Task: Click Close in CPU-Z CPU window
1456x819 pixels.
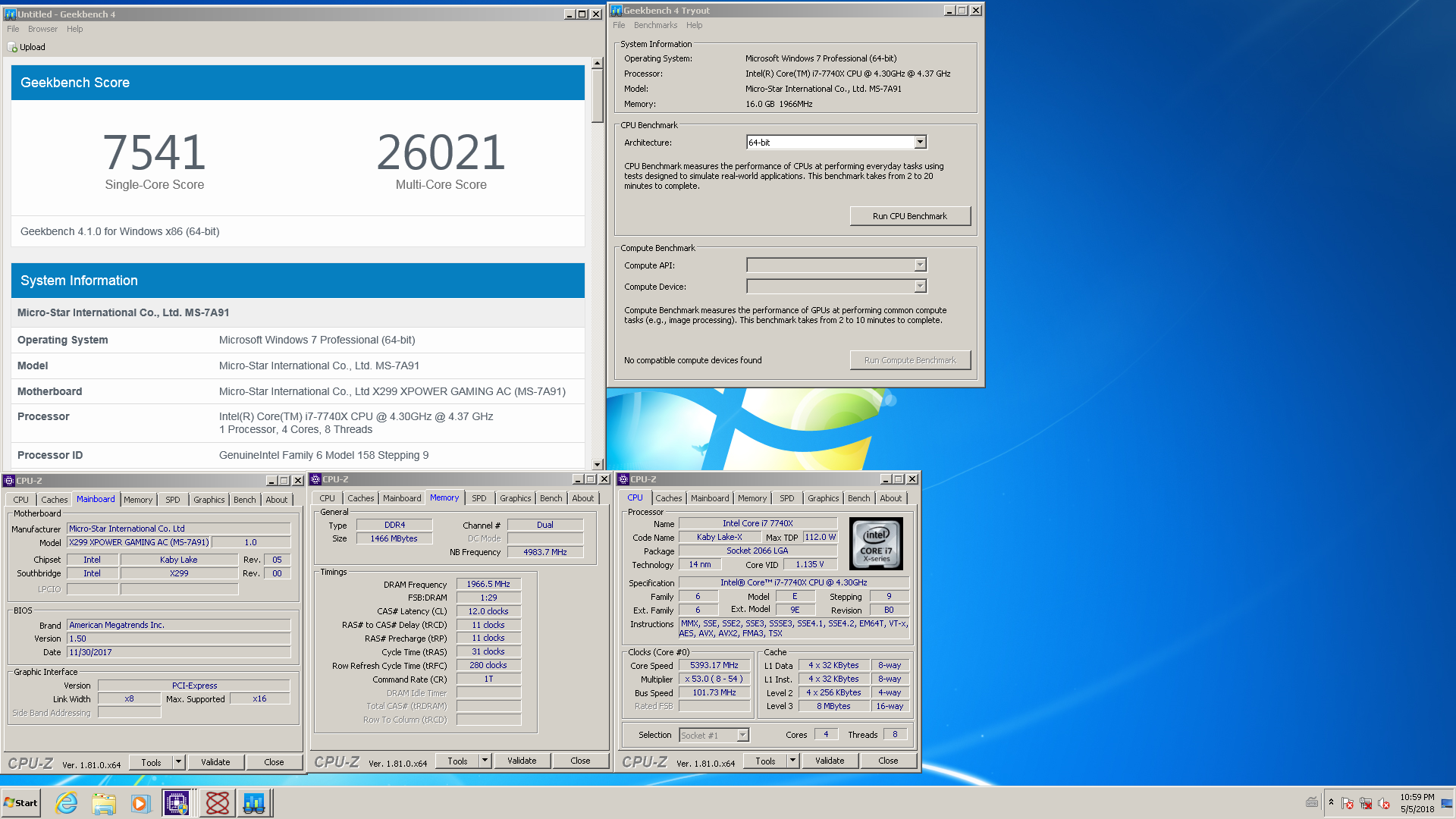Action: (888, 761)
